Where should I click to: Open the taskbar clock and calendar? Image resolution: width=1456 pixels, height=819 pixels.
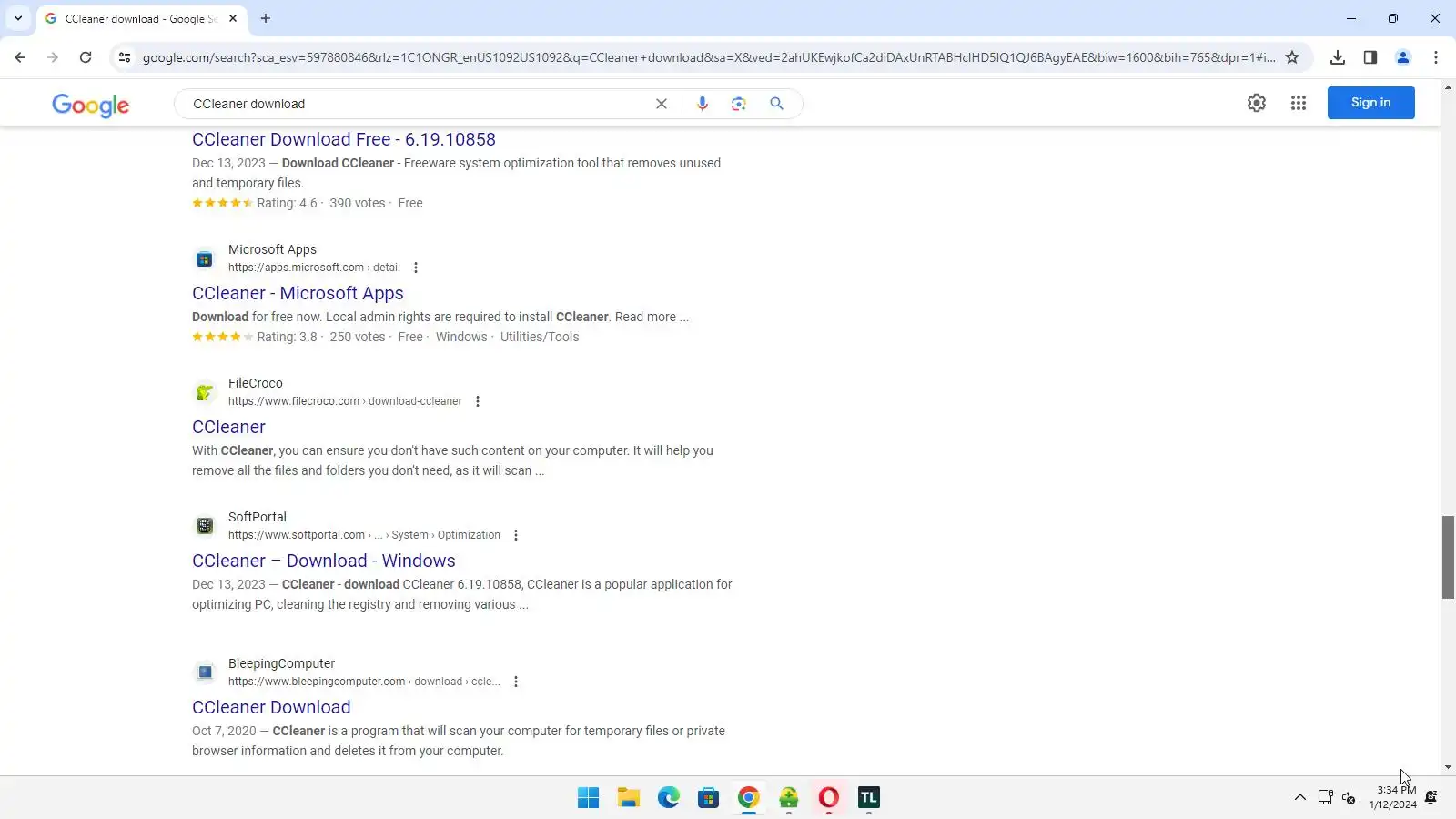(1393, 797)
